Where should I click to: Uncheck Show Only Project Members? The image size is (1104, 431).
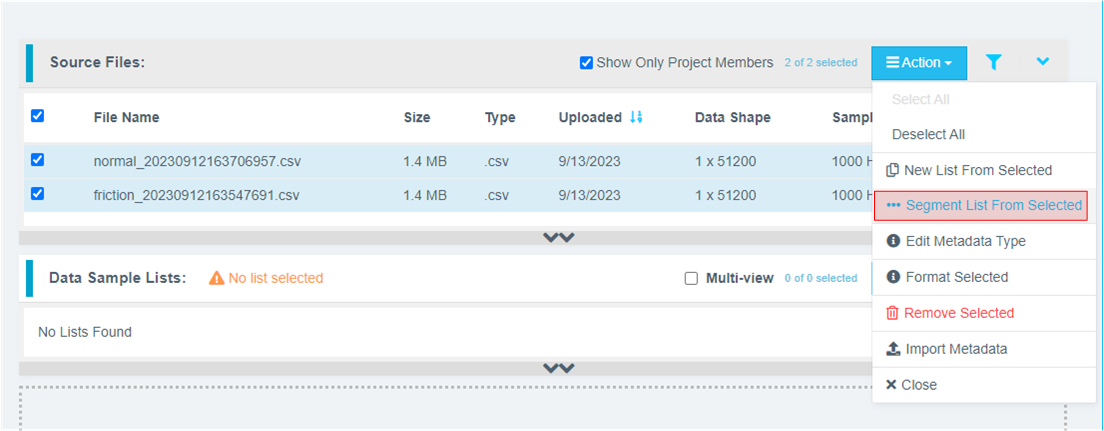(x=586, y=63)
